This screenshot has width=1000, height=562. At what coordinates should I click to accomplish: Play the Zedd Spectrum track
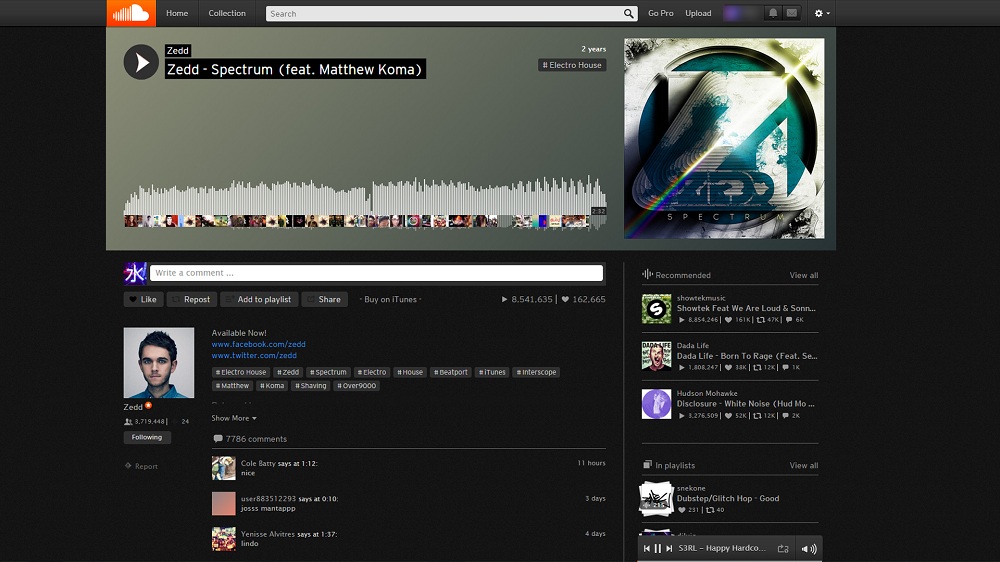pyautogui.click(x=141, y=62)
